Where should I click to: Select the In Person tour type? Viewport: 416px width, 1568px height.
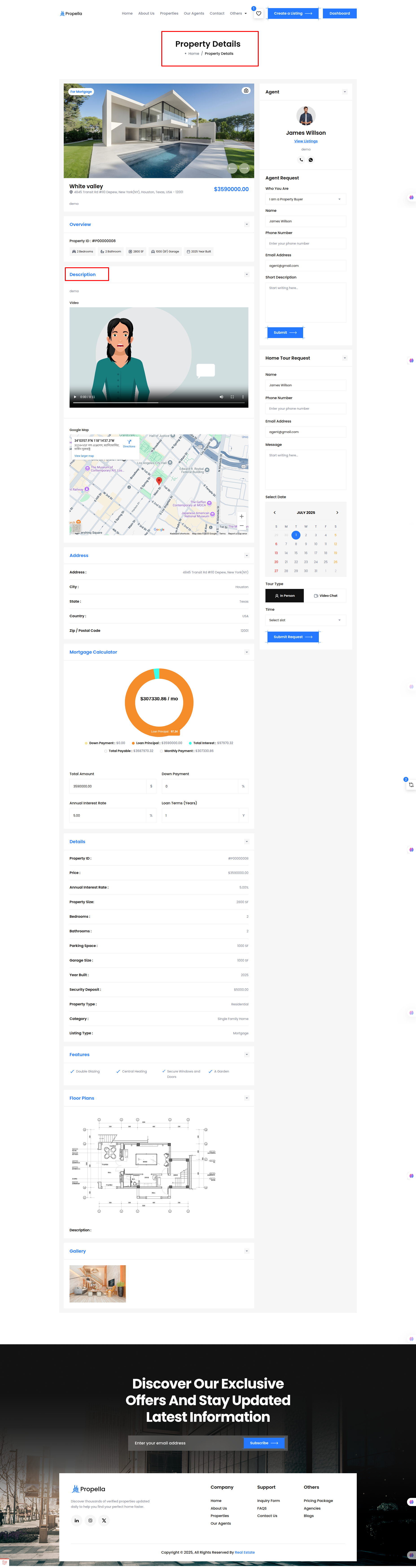[285, 596]
